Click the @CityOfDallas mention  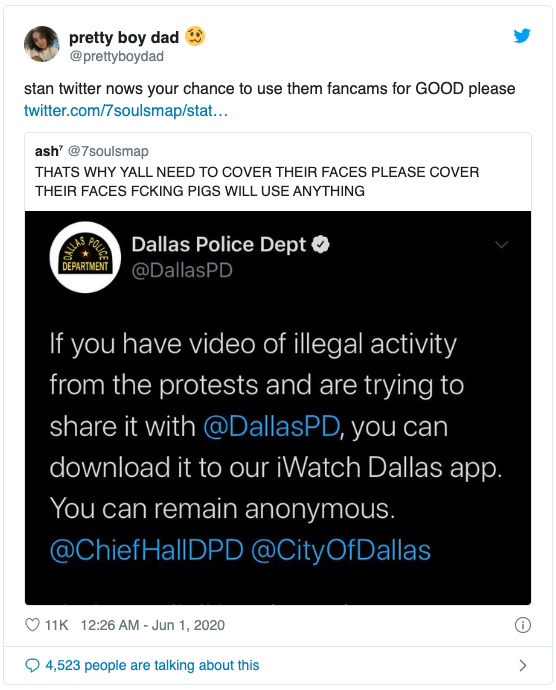341,550
